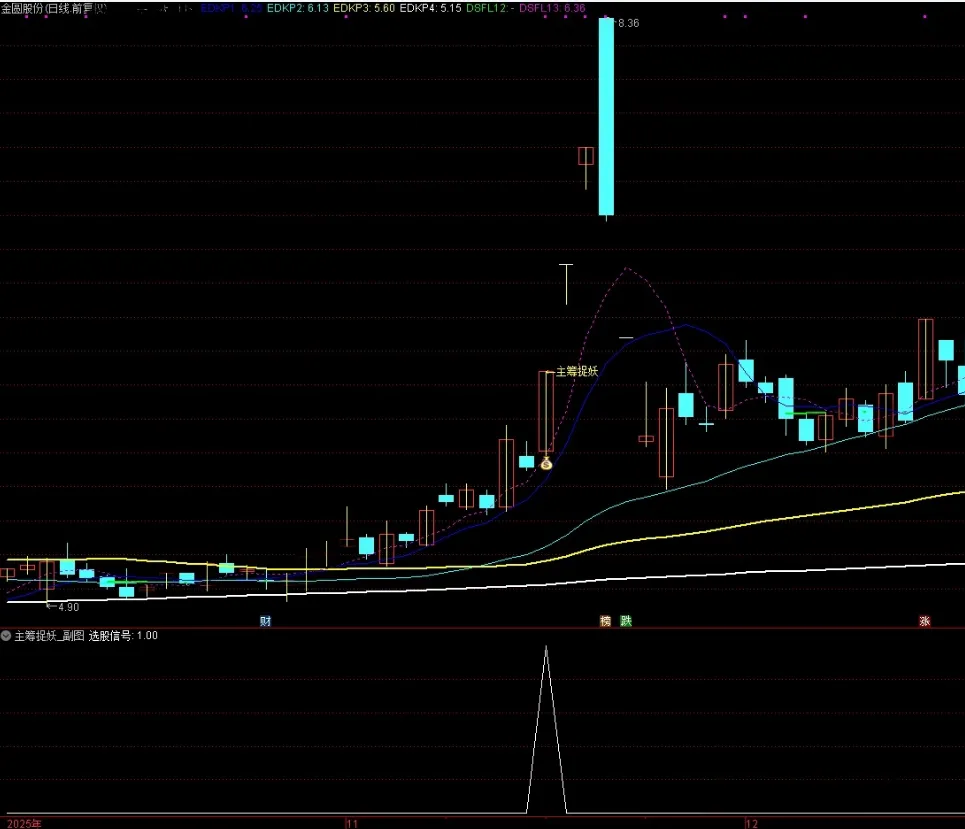Click the money-bag signal icon under candle
Viewport: 965px width, 829px height.
click(546, 463)
